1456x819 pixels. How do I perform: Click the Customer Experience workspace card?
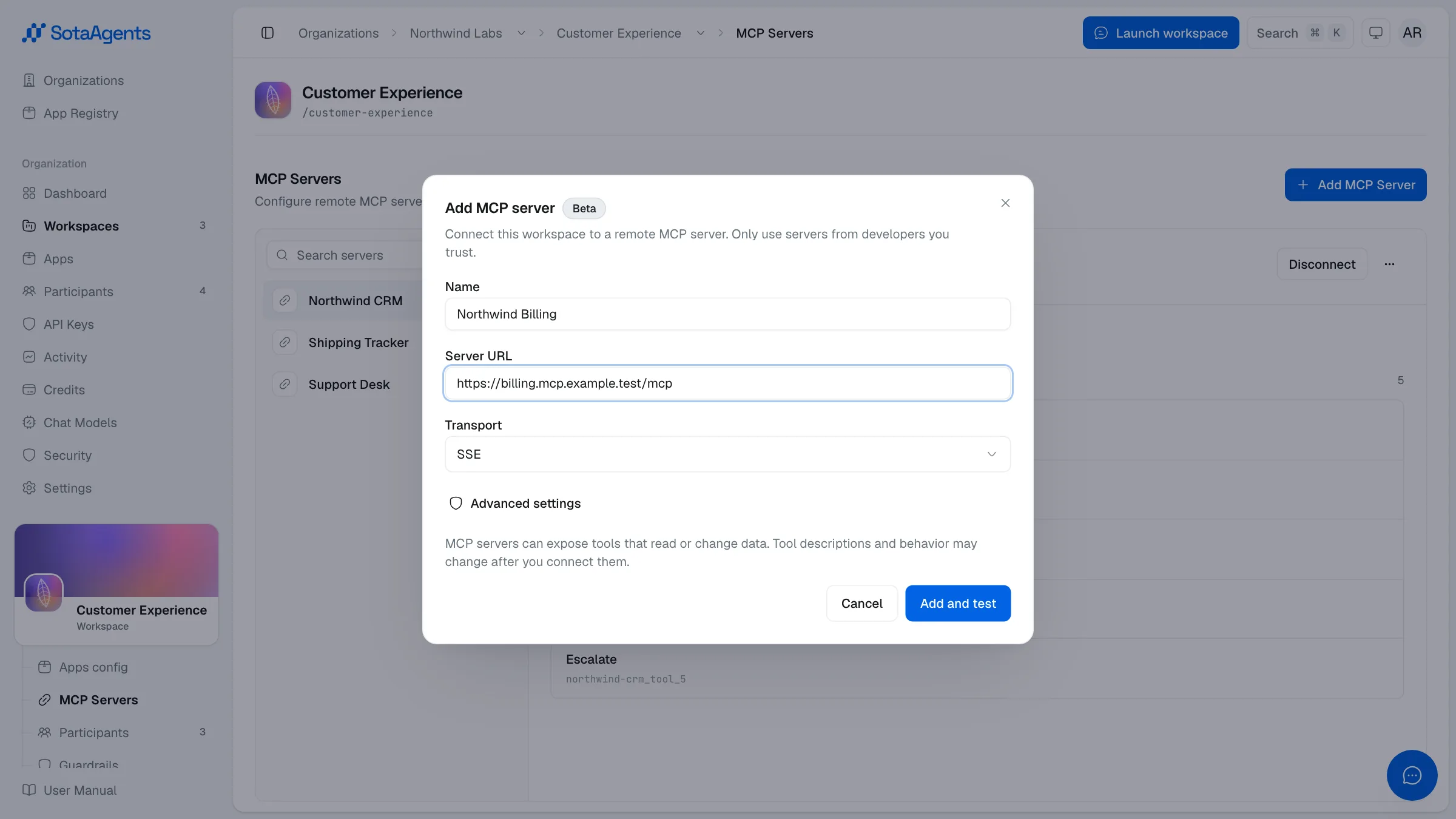116,584
